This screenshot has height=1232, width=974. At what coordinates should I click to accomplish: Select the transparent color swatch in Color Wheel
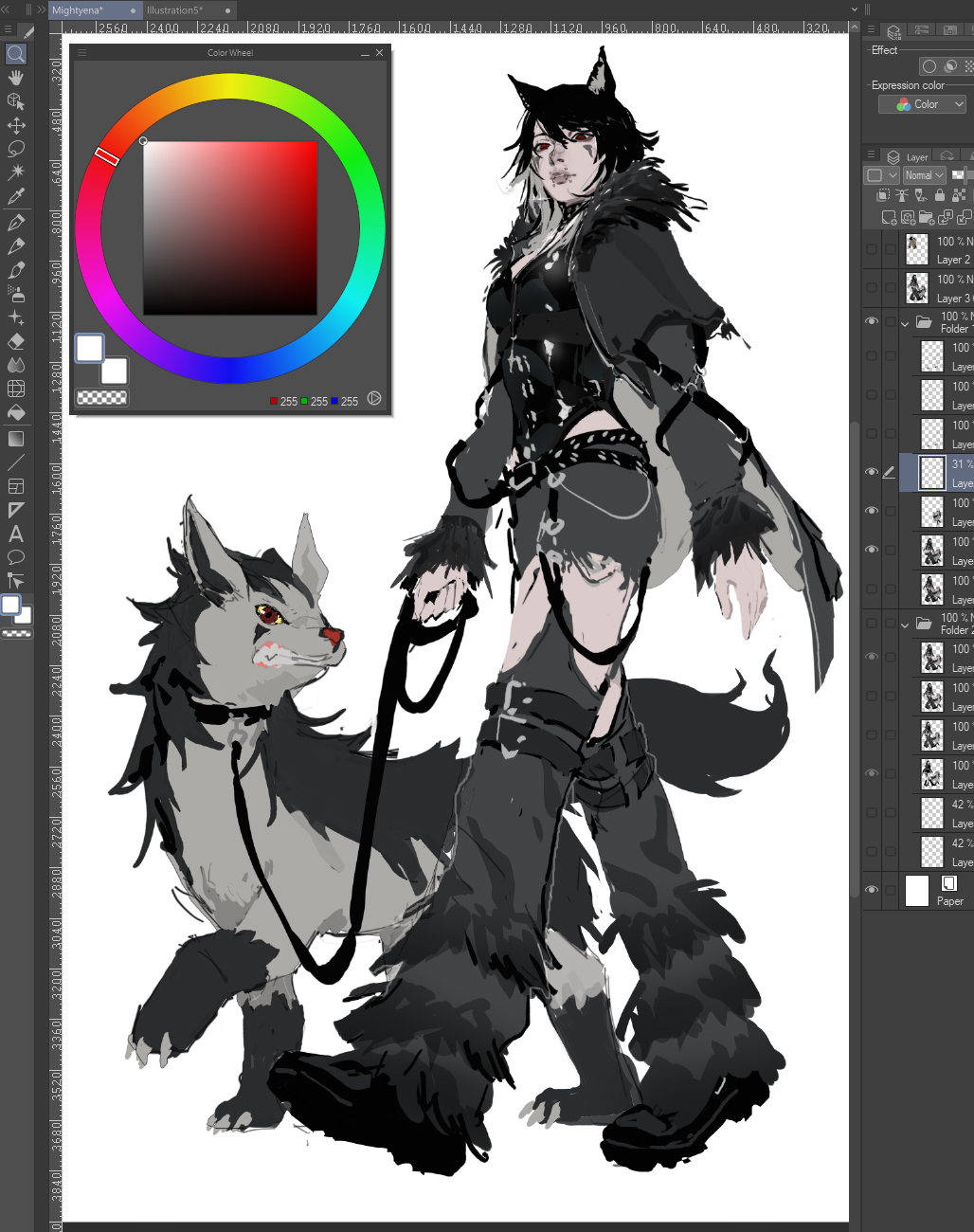[102, 398]
